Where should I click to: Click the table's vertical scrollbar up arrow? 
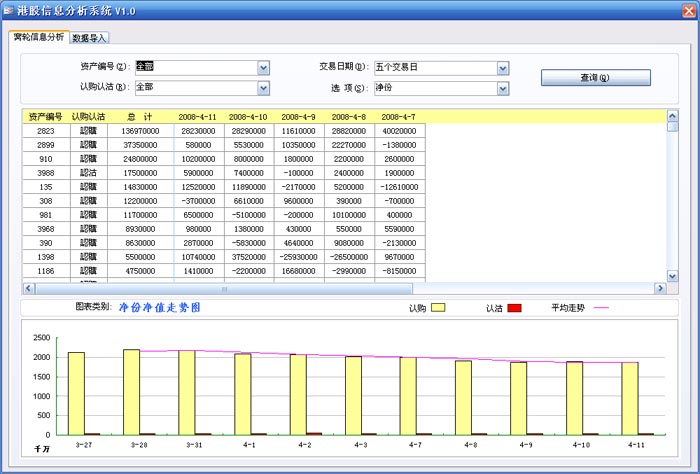coord(672,116)
